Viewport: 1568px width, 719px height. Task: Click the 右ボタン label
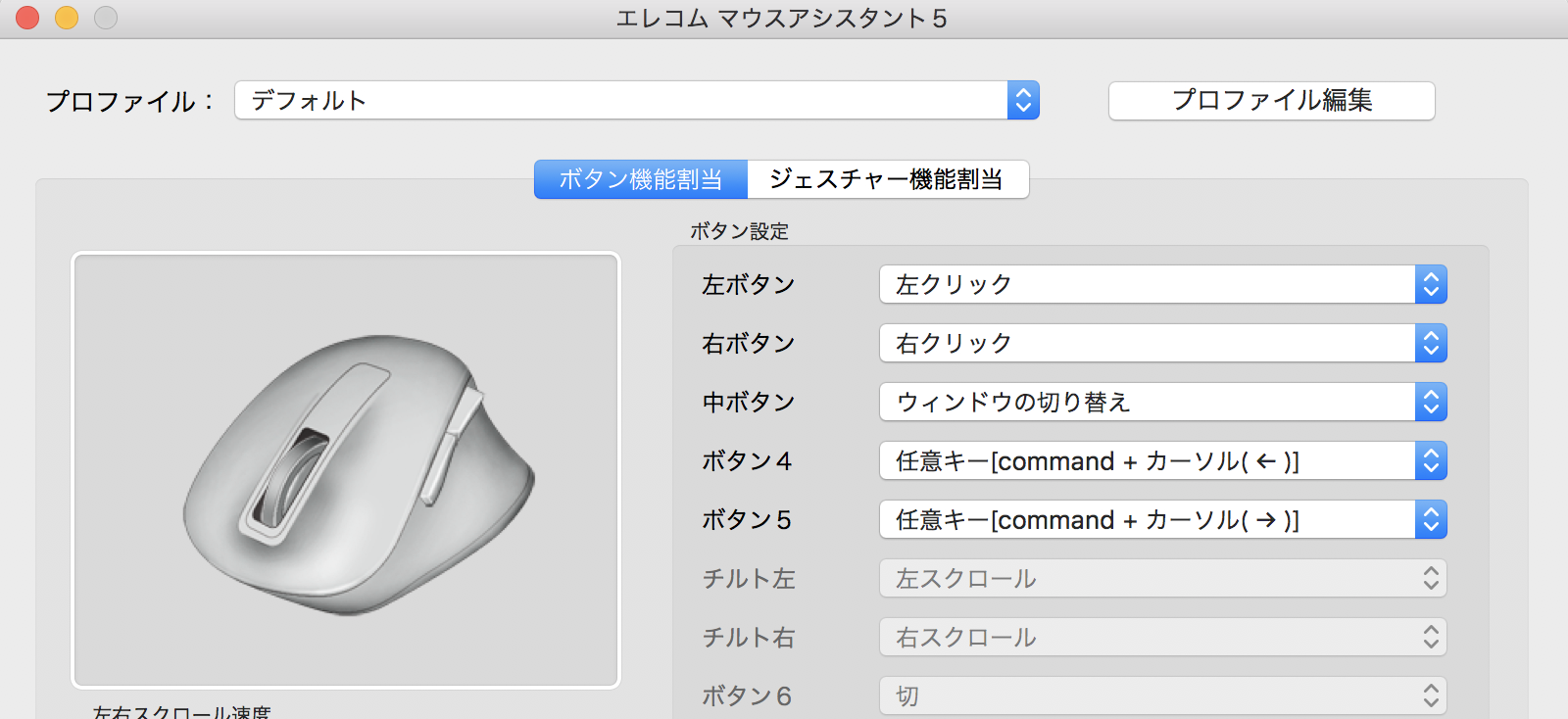[x=749, y=343]
